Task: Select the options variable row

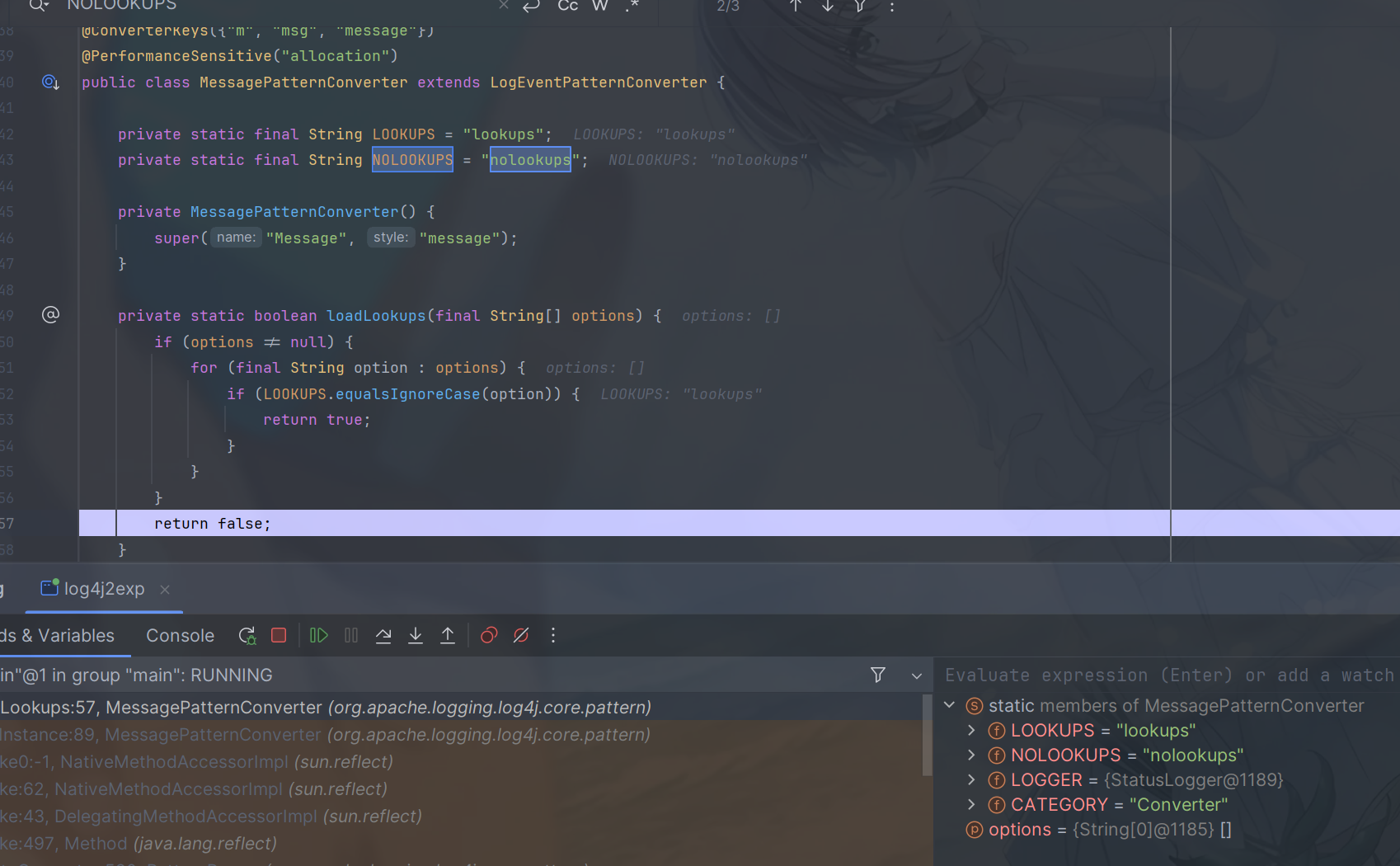Action: pyautogui.click(x=1167, y=829)
